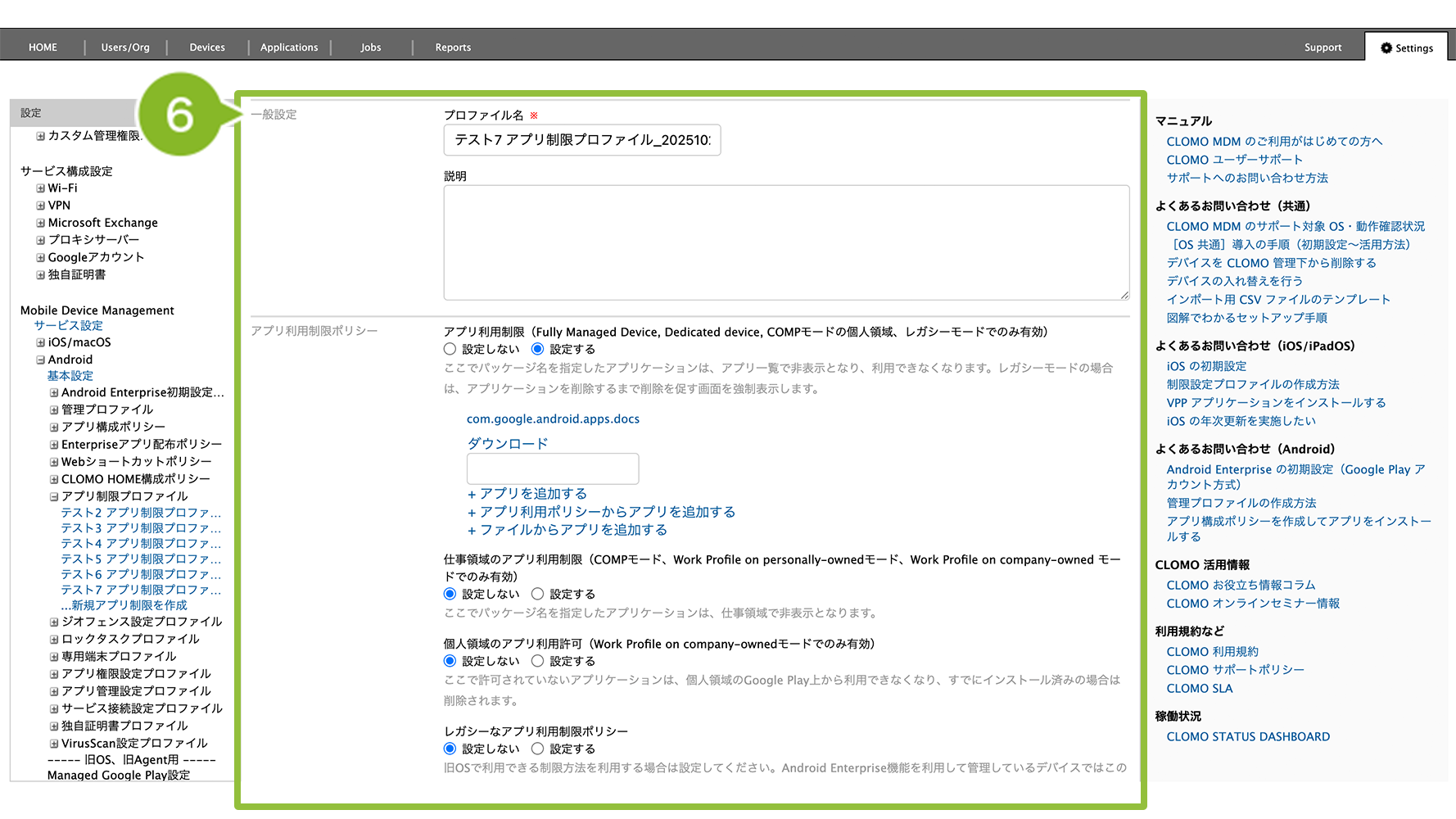
Task: Click the アプリを追加する link
Action: click(527, 494)
